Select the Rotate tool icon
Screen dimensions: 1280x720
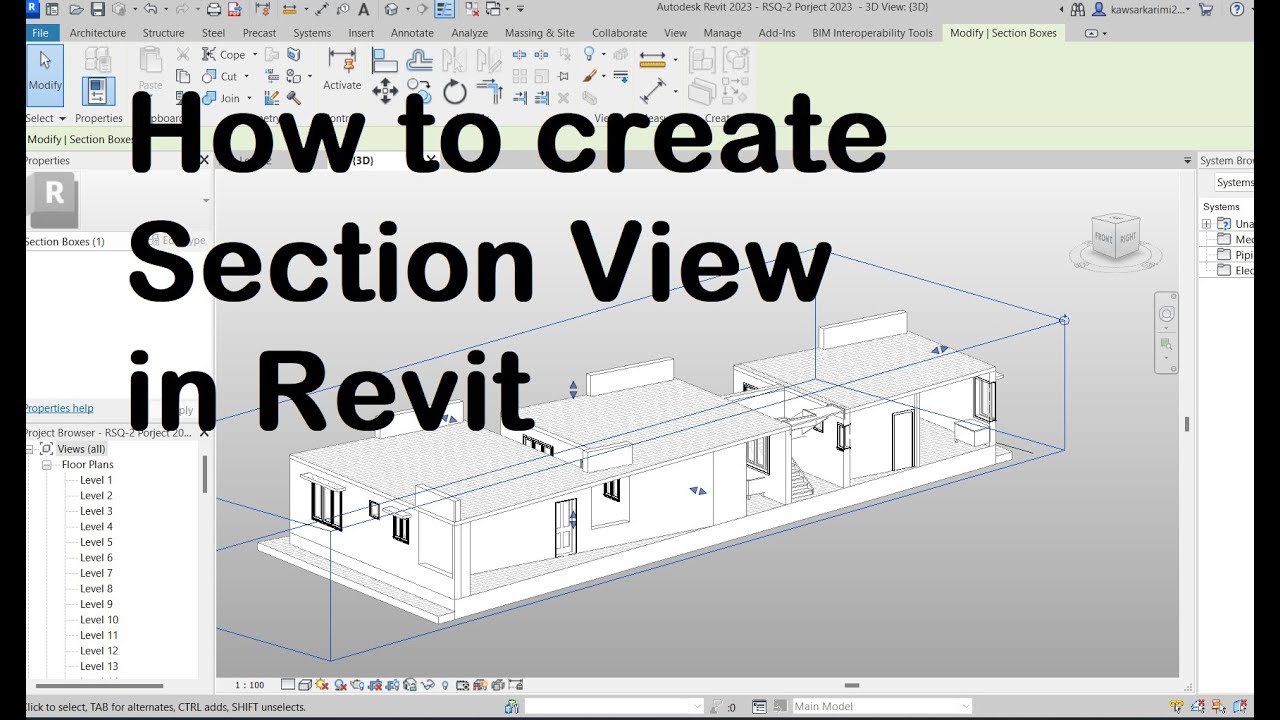pos(455,92)
